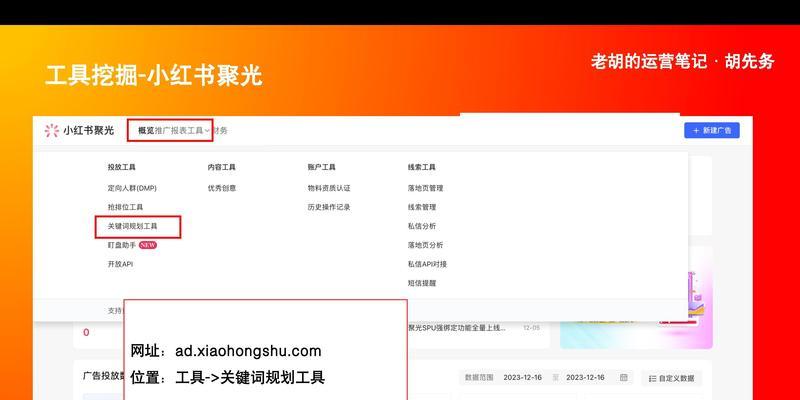800x400 pixels.
Task: Open 盯盘助手 menu entry
Action: pos(121,245)
